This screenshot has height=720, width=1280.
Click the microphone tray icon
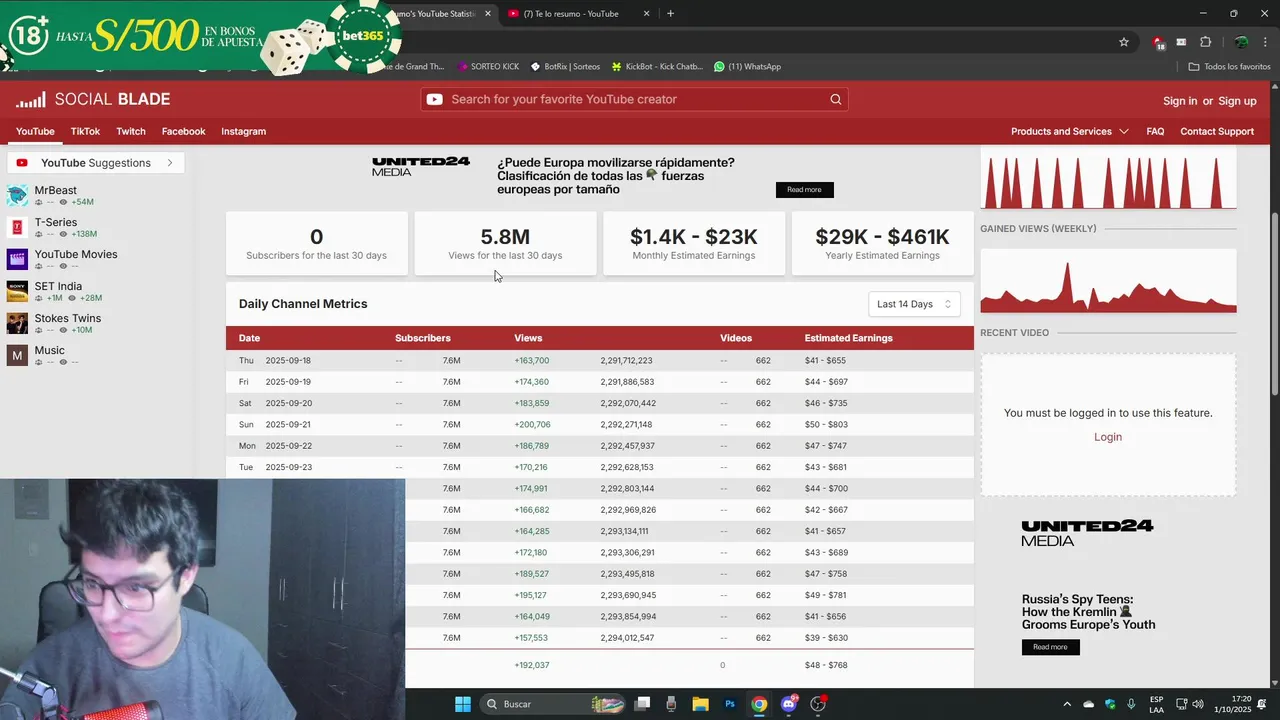coord(1131,704)
